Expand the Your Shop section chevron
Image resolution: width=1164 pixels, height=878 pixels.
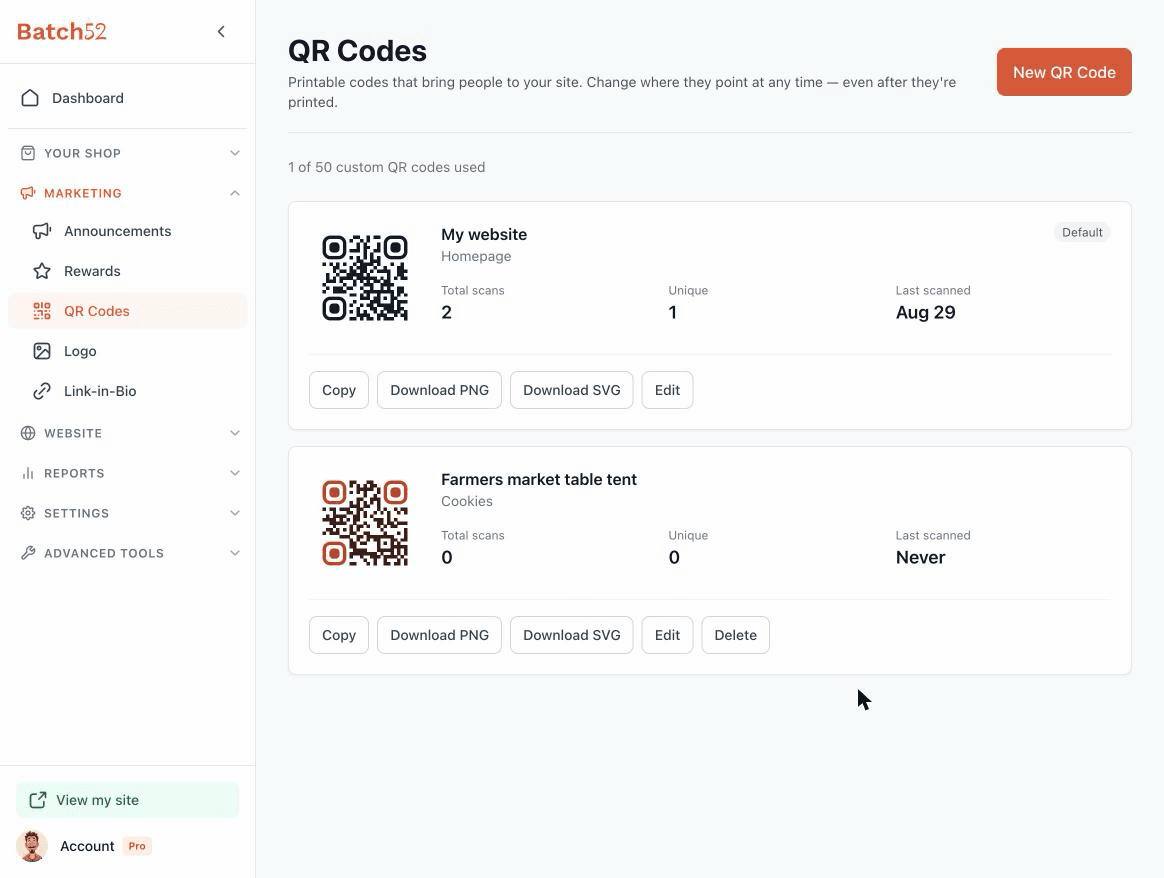coord(235,153)
